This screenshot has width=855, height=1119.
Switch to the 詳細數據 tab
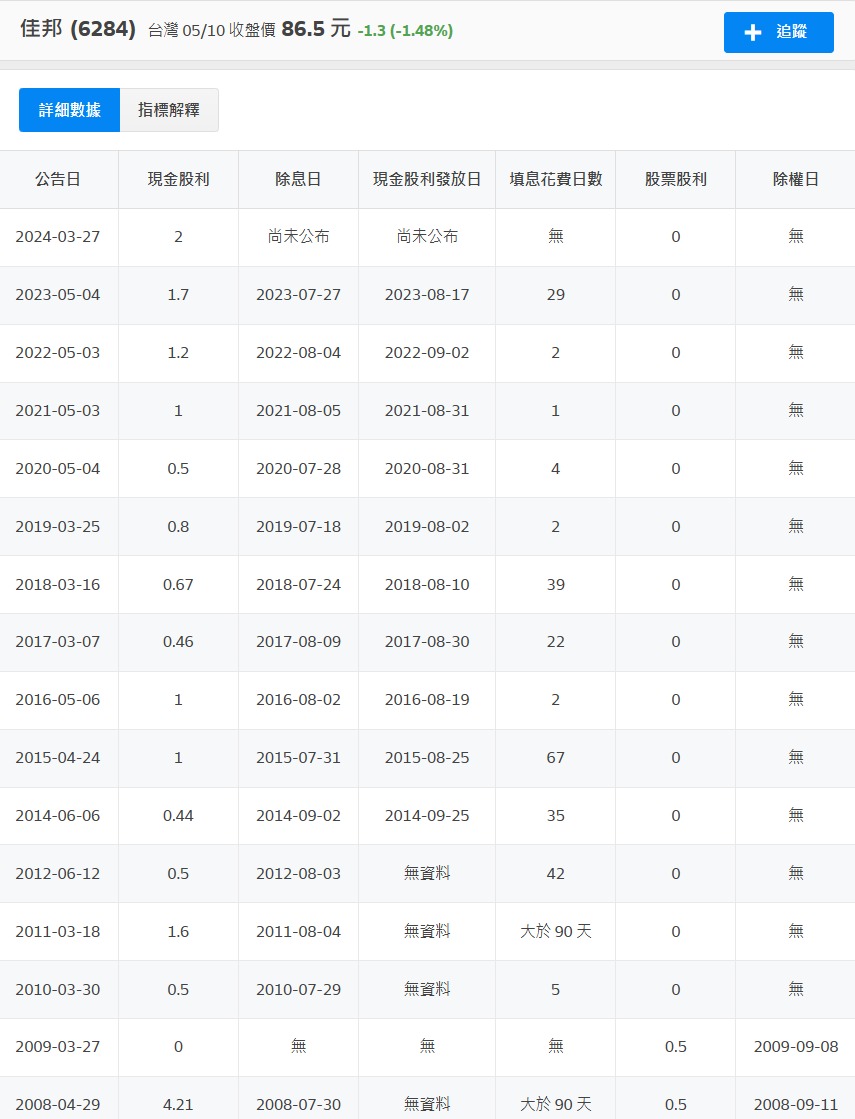point(68,110)
